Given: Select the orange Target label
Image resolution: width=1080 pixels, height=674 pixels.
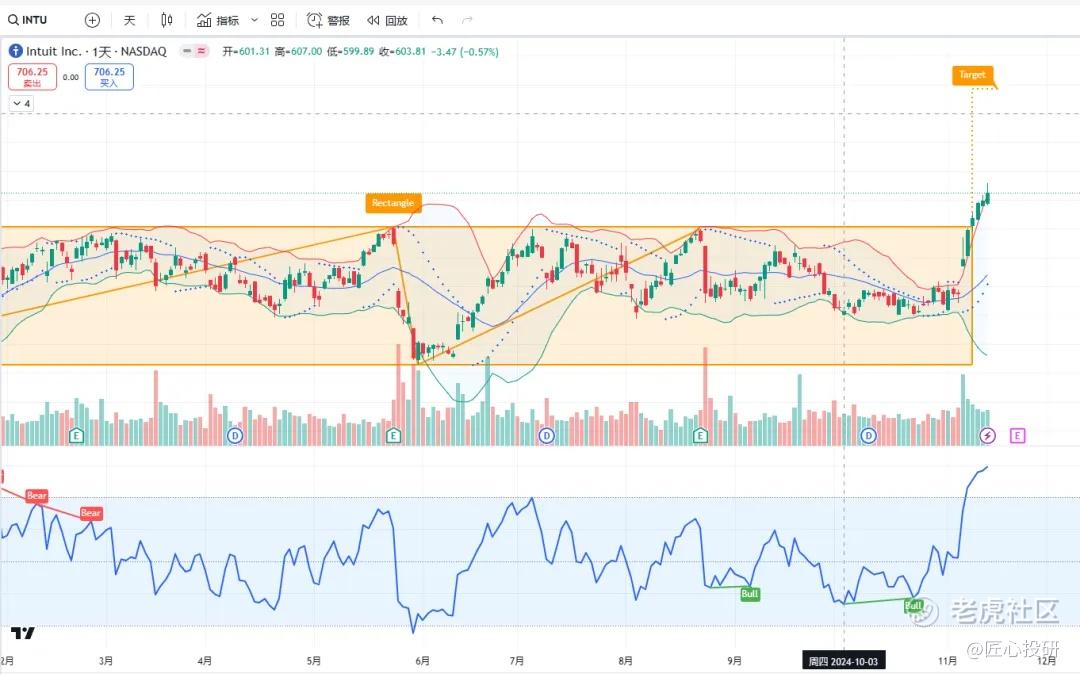Looking at the screenshot, I should pos(973,75).
